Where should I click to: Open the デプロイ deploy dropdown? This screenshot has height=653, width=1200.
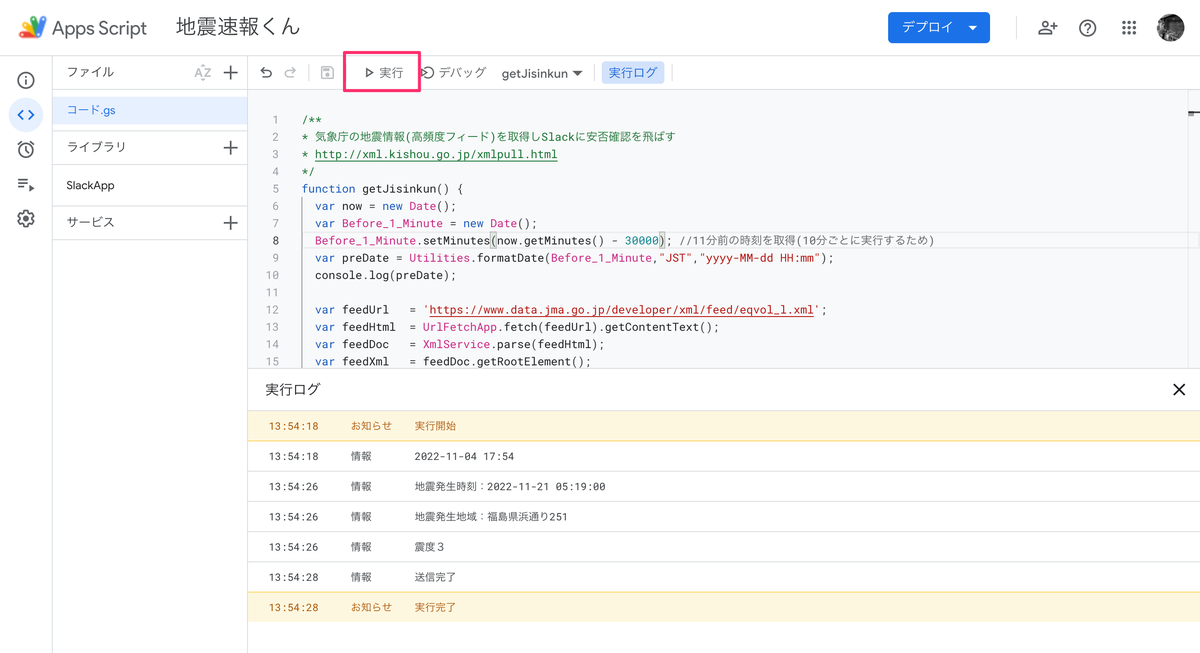point(939,28)
